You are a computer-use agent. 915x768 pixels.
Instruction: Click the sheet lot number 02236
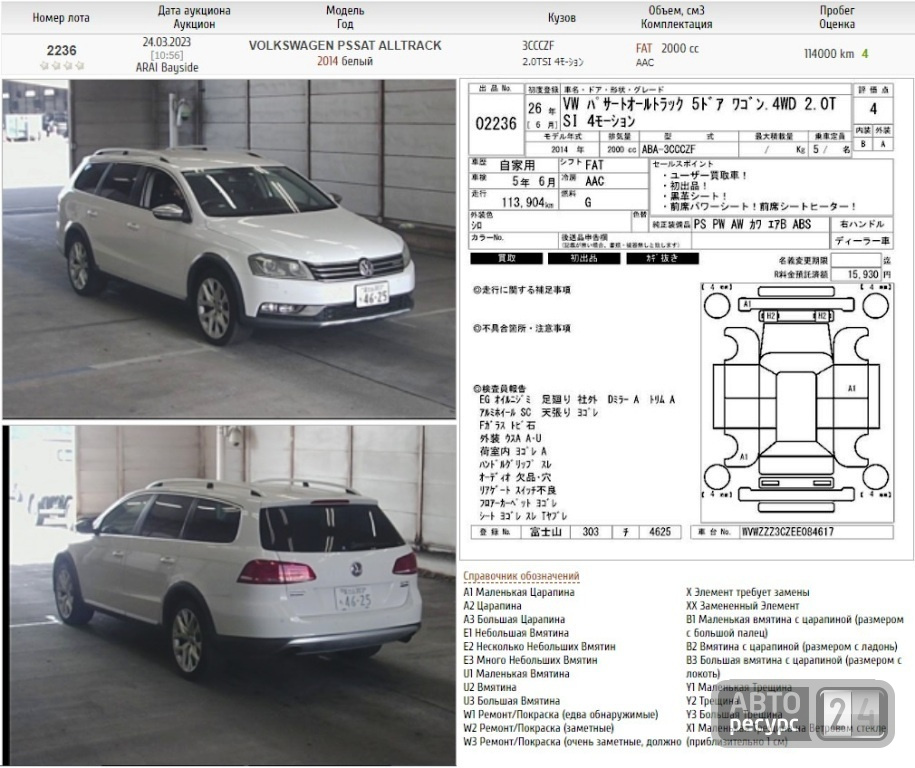click(x=496, y=124)
